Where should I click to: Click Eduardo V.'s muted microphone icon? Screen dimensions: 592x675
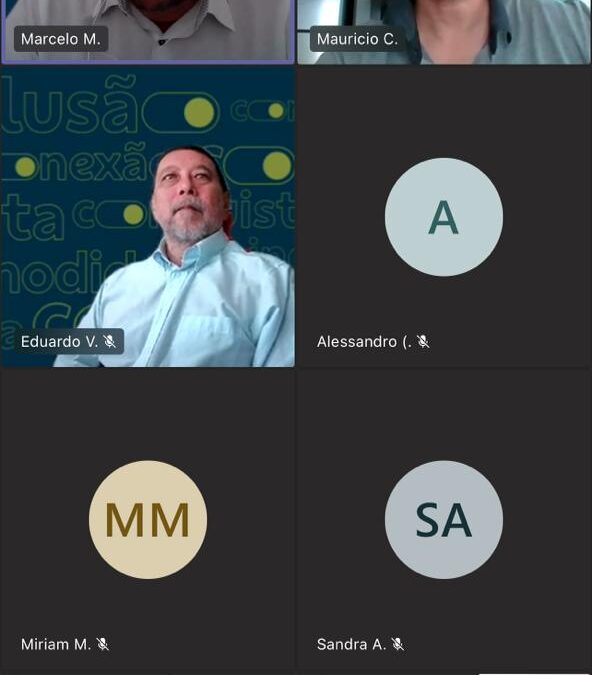110,341
